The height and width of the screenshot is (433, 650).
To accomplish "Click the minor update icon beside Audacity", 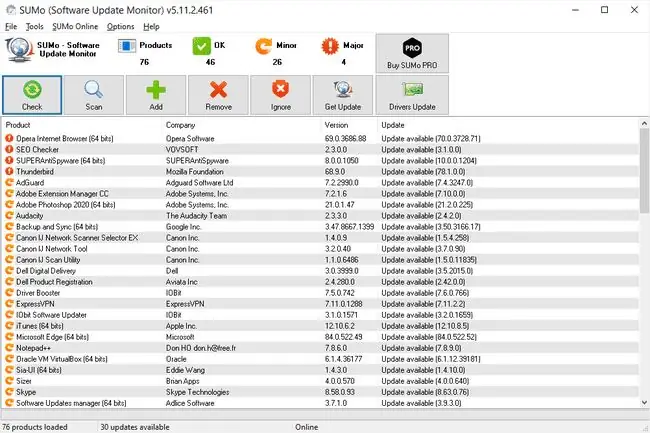I will click(x=9, y=215).
